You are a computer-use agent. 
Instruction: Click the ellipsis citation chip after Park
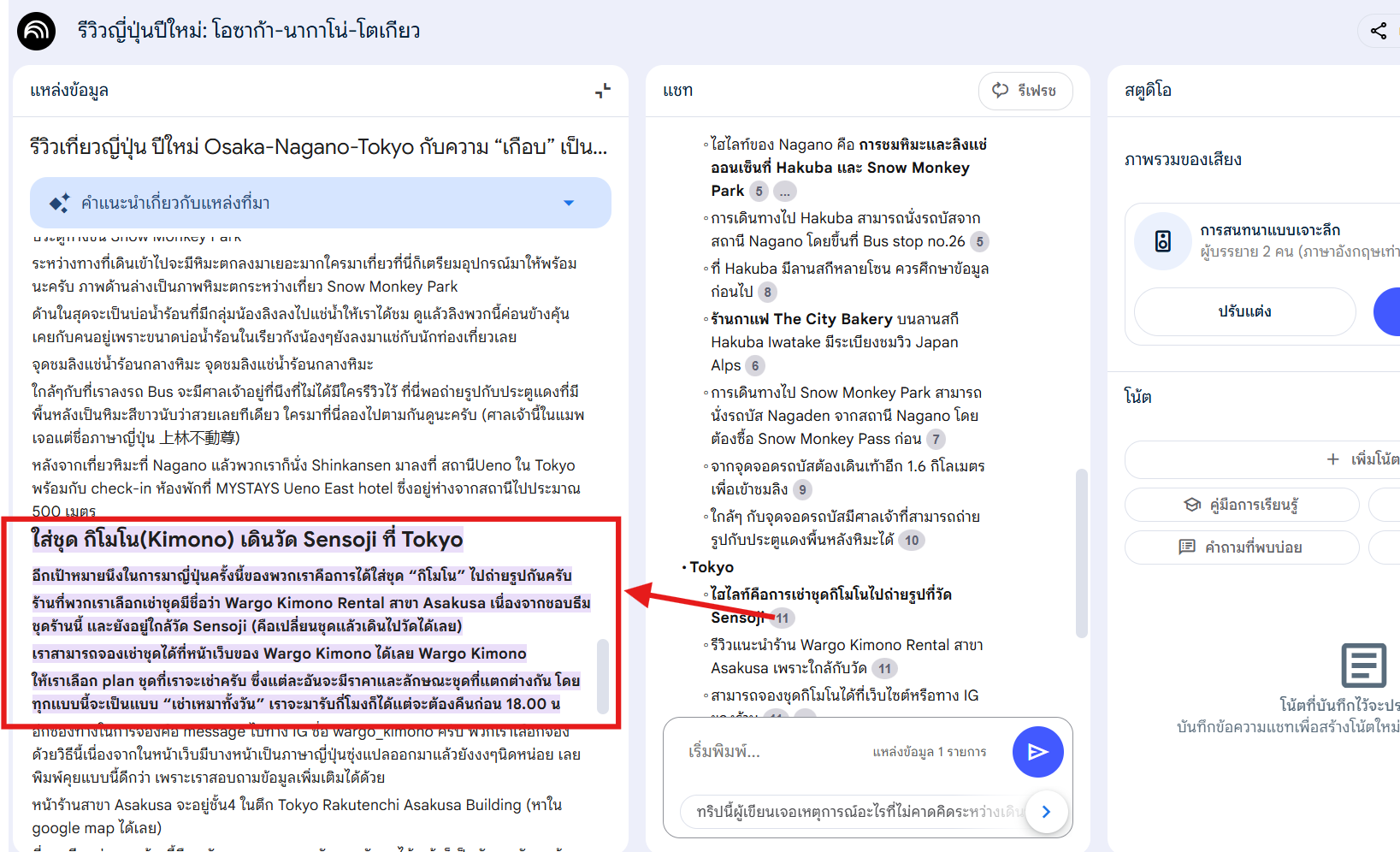click(784, 192)
